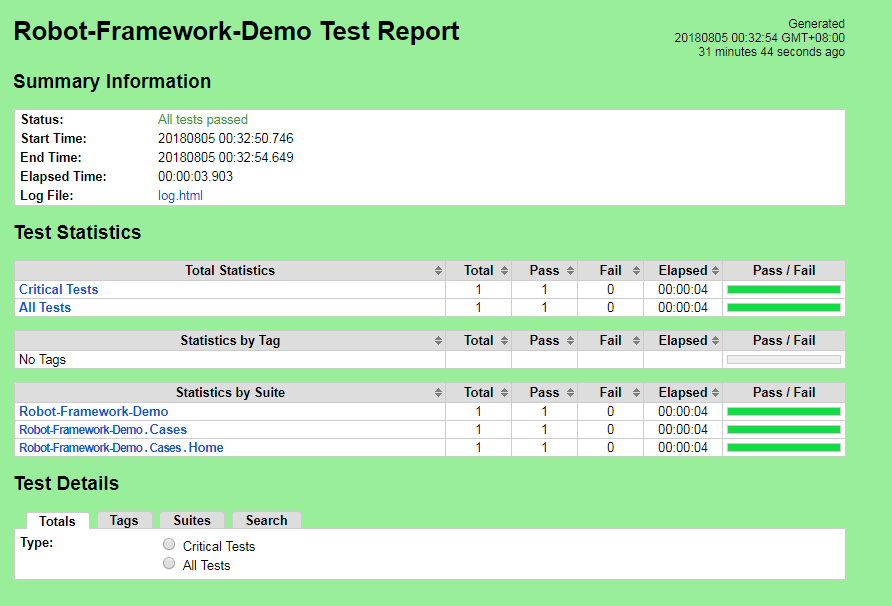Open the log.html link
The image size is (892, 606).
pos(180,196)
